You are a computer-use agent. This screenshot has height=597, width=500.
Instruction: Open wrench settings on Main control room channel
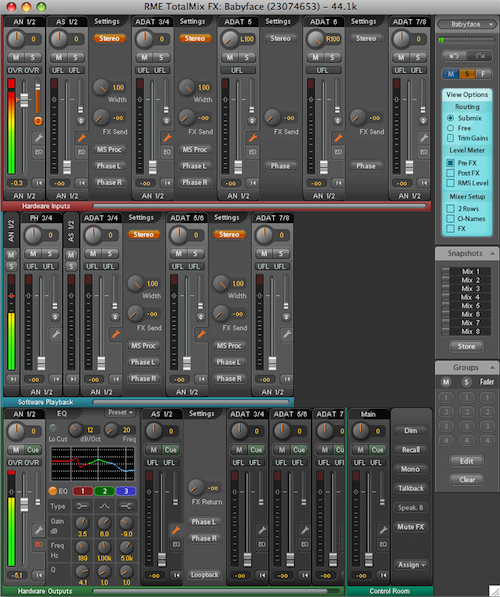click(x=383, y=530)
